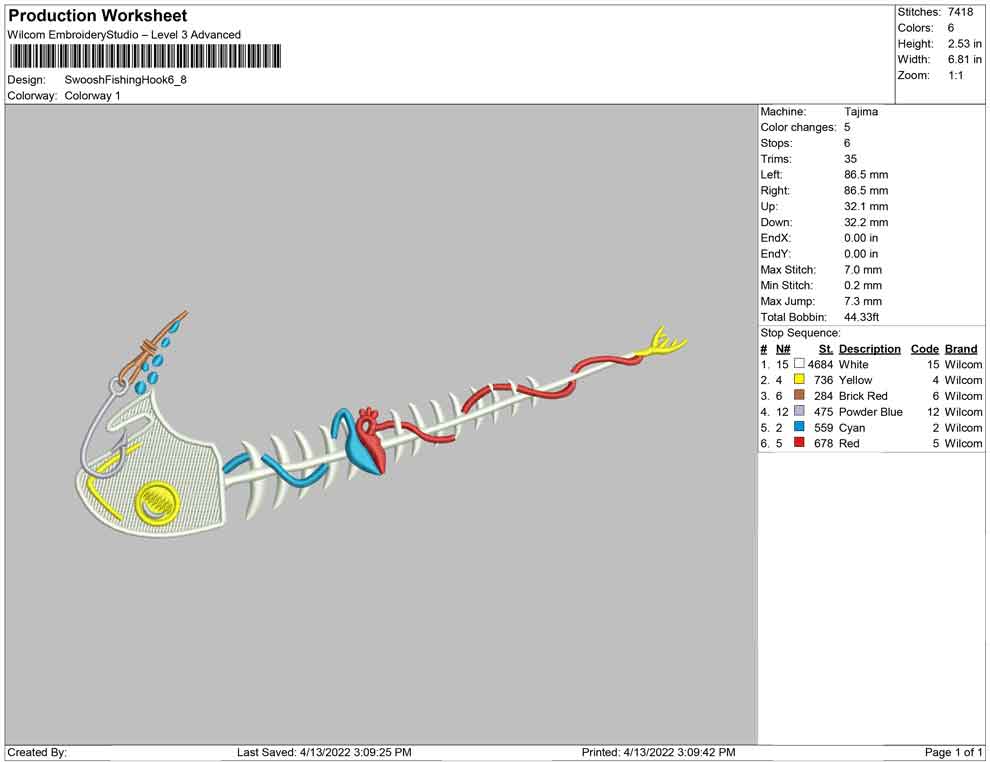Viewport: 990px width, 762px height.
Task: Click the 'Colorway 1' value
Action: 92,96
